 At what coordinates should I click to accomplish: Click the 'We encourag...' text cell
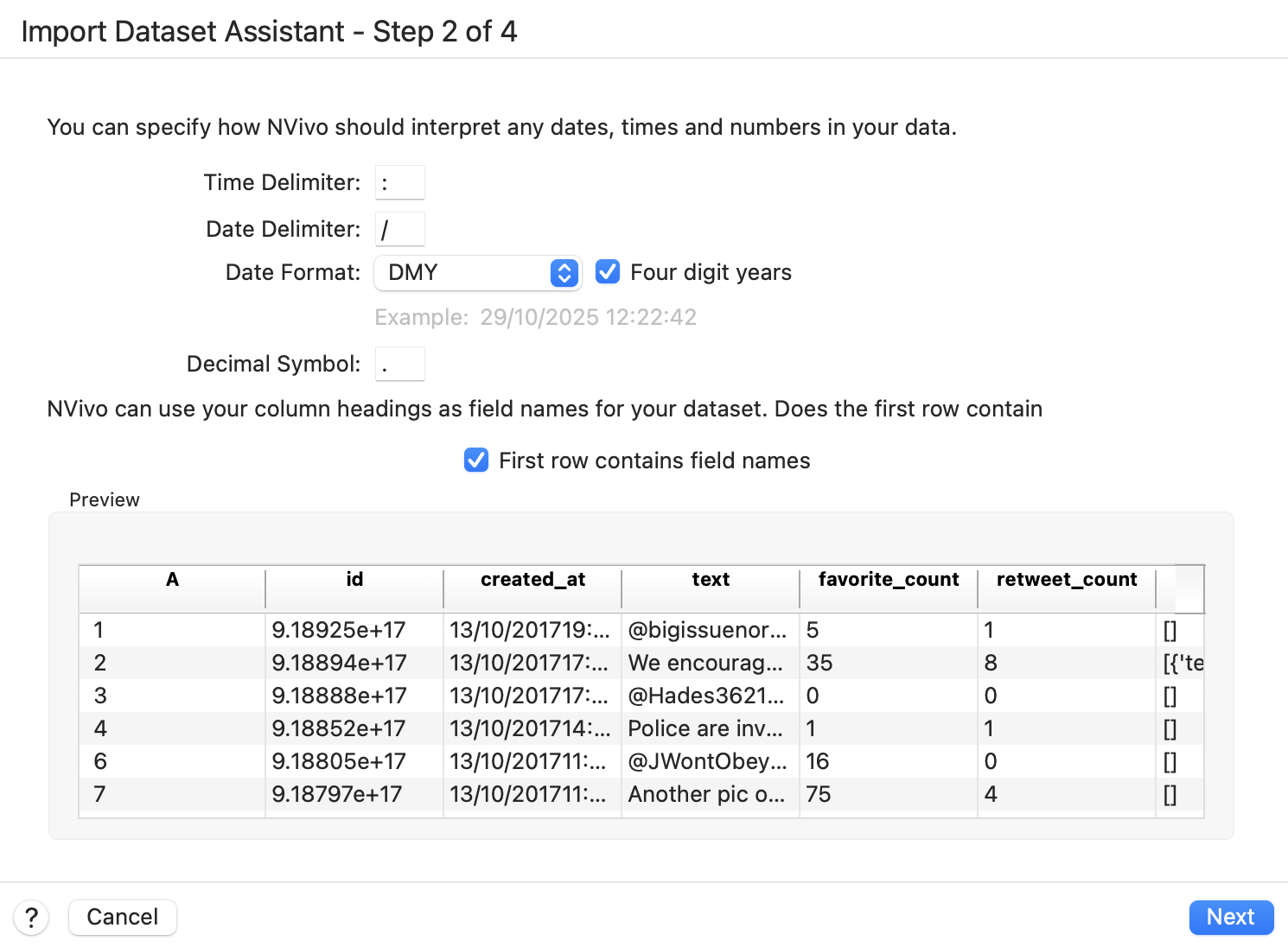(706, 663)
